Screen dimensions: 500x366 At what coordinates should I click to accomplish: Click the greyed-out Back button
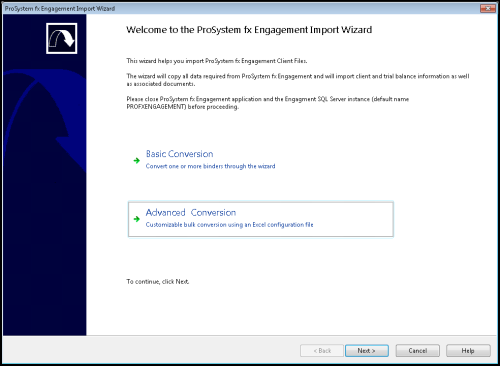click(322, 351)
